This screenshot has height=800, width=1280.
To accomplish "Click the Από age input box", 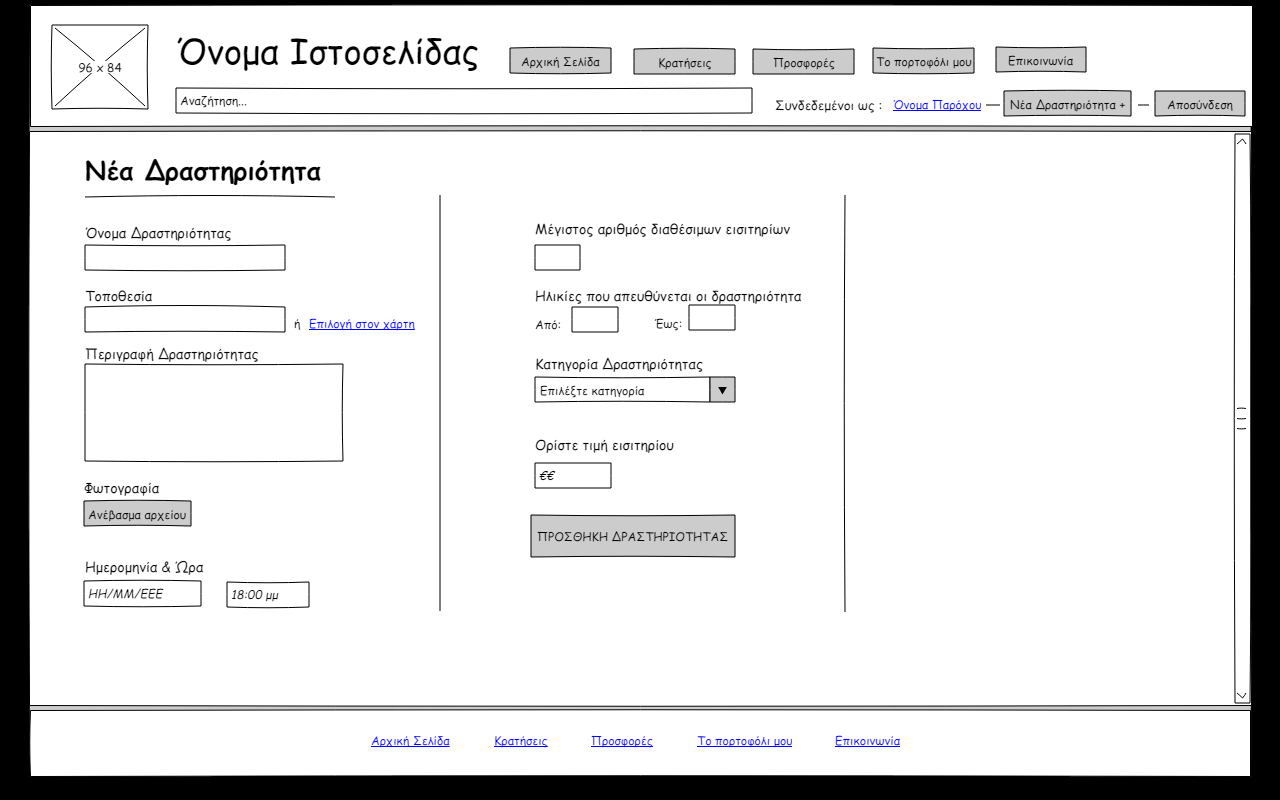I will click(x=595, y=320).
